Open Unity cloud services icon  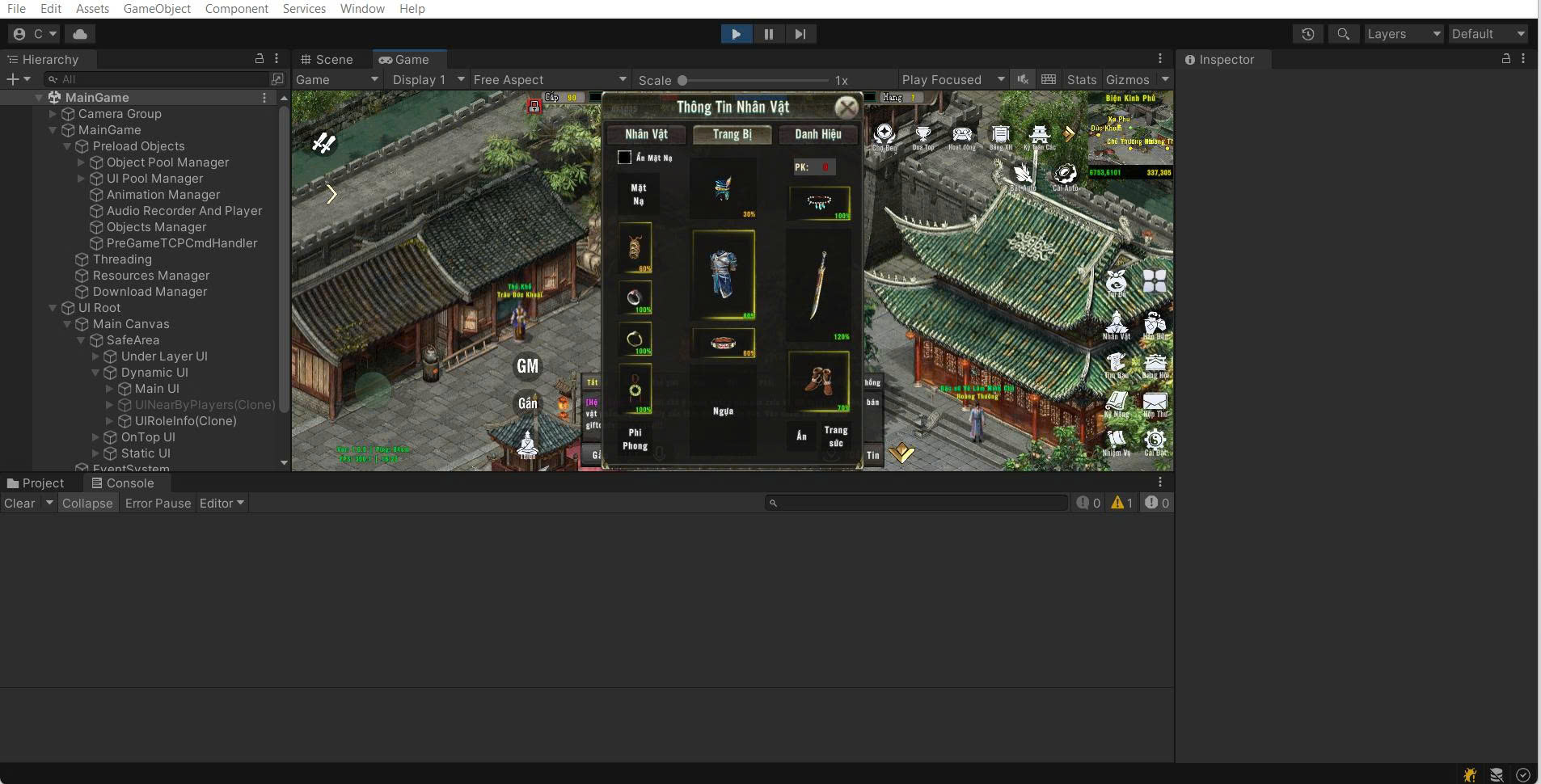point(80,34)
